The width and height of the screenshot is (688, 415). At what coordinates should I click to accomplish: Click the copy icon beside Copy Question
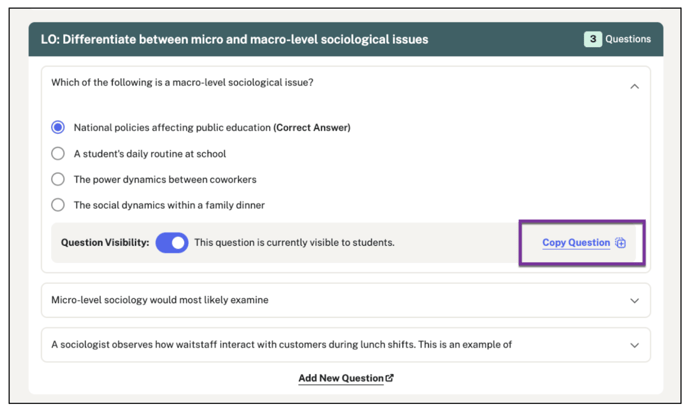point(621,243)
